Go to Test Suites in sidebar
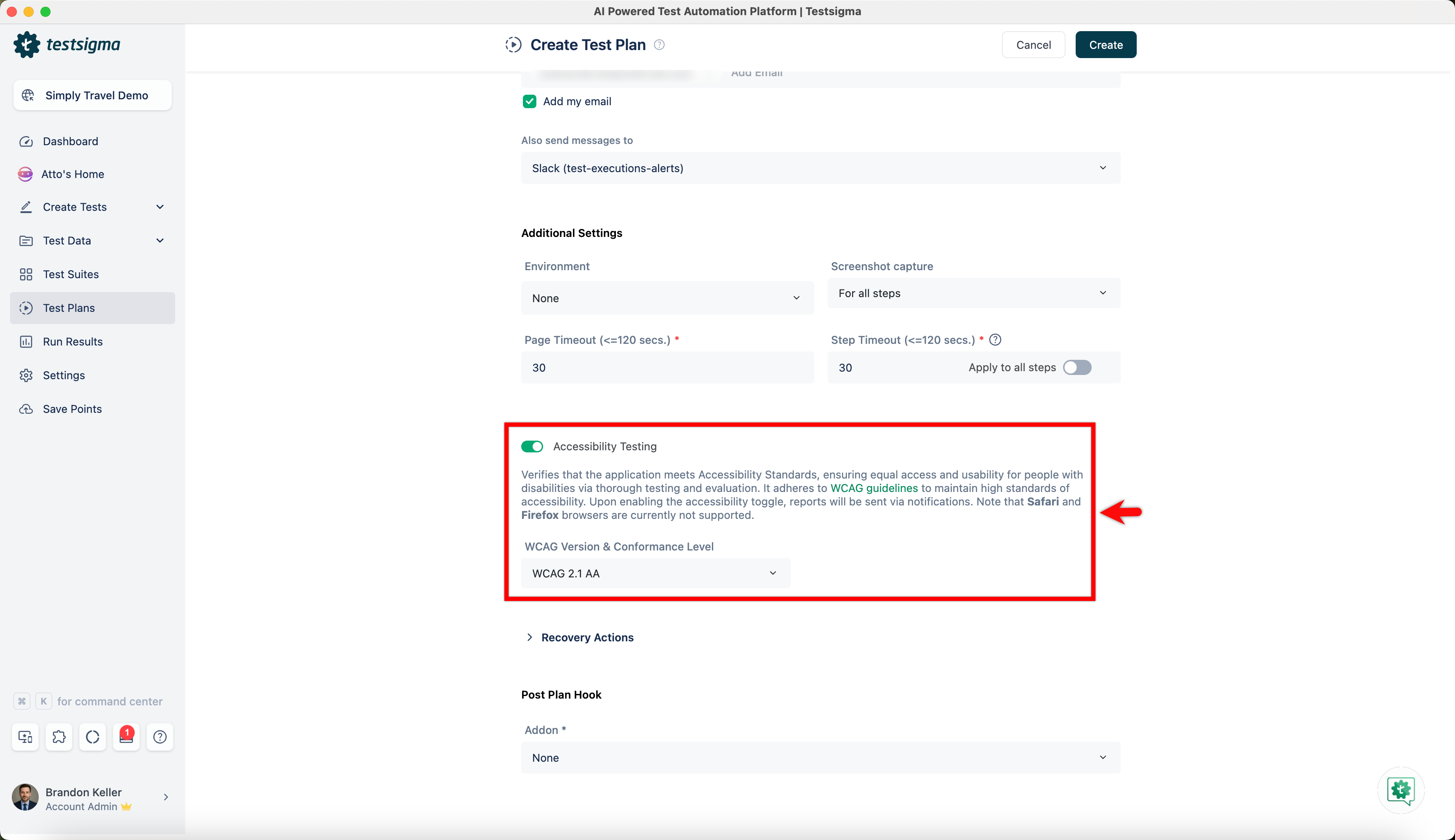 pyautogui.click(x=70, y=275)
